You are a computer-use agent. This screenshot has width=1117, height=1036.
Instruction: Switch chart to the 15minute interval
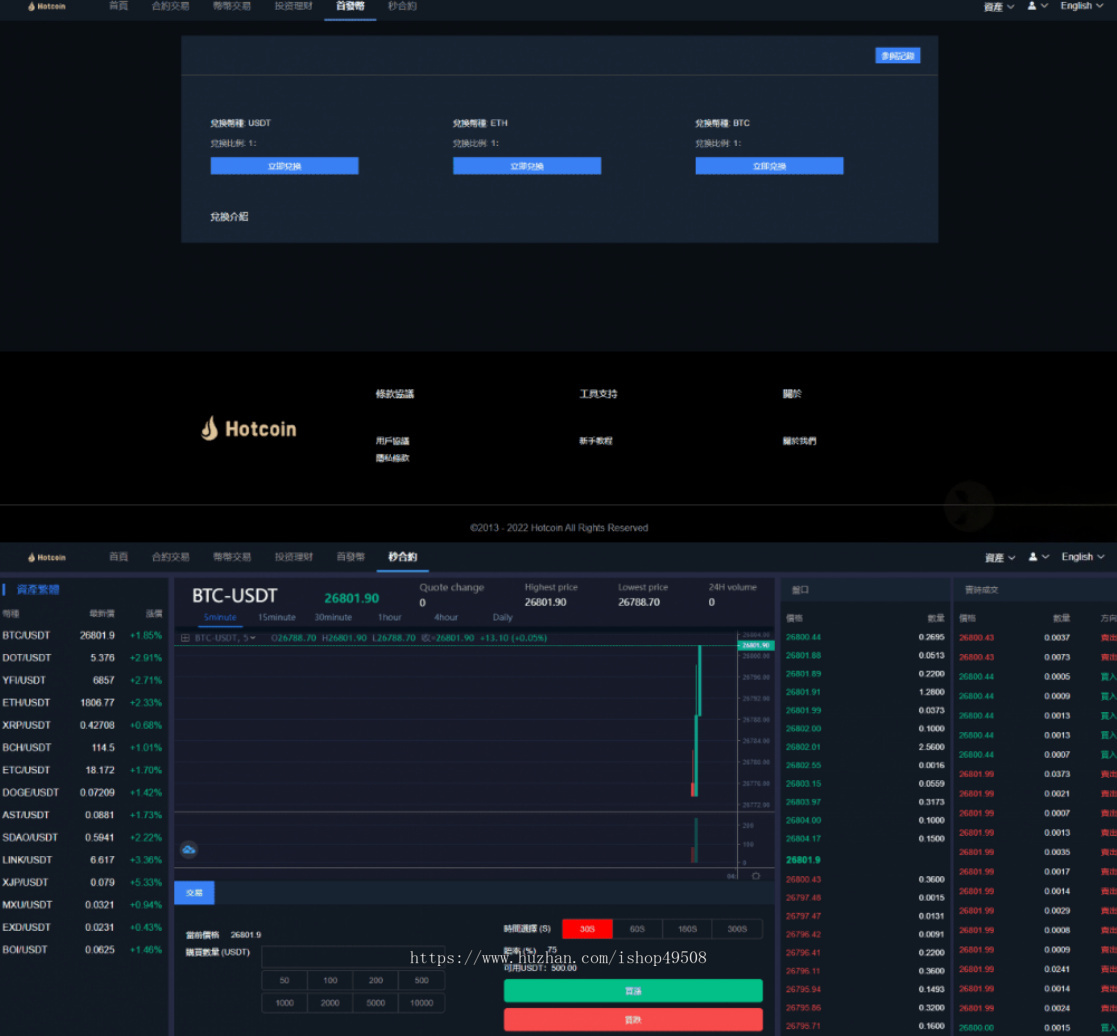point(276,617)
